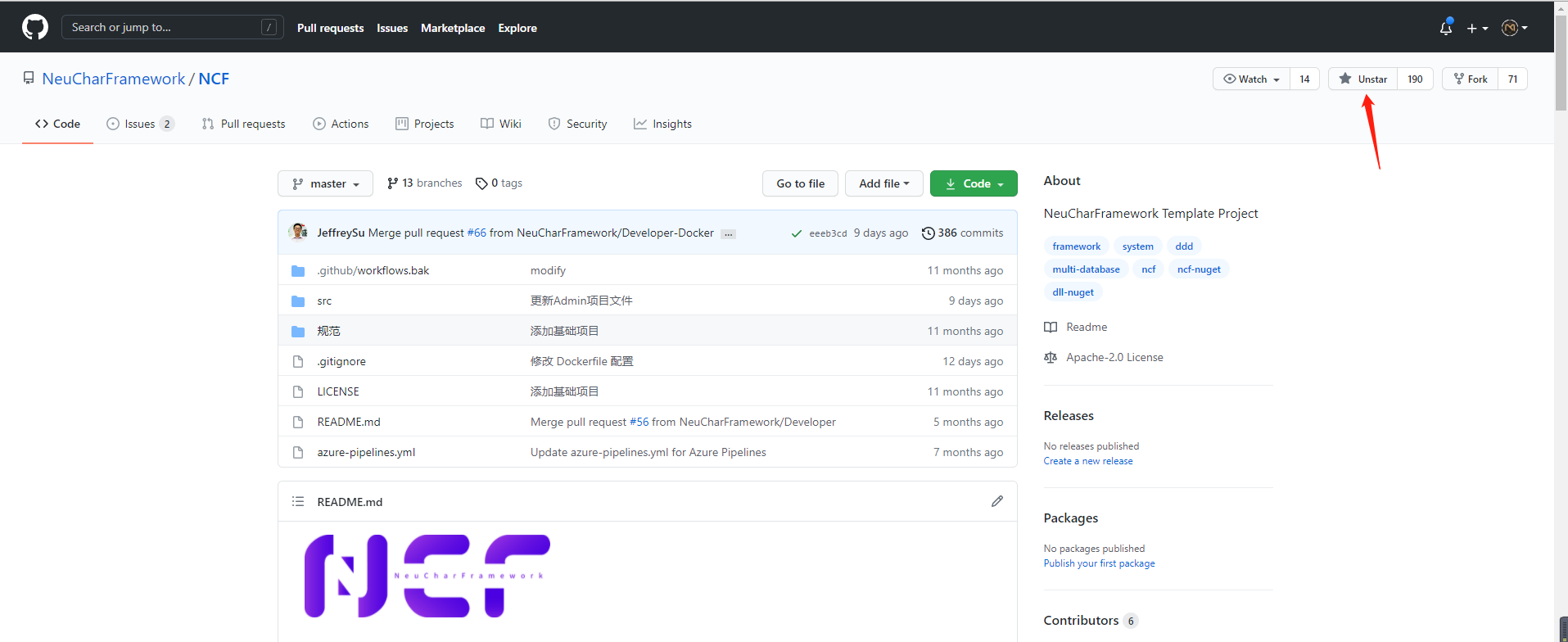This screenshot has height=642, width=1568.
Task: Fork the repository
Action: point(1471,79)
